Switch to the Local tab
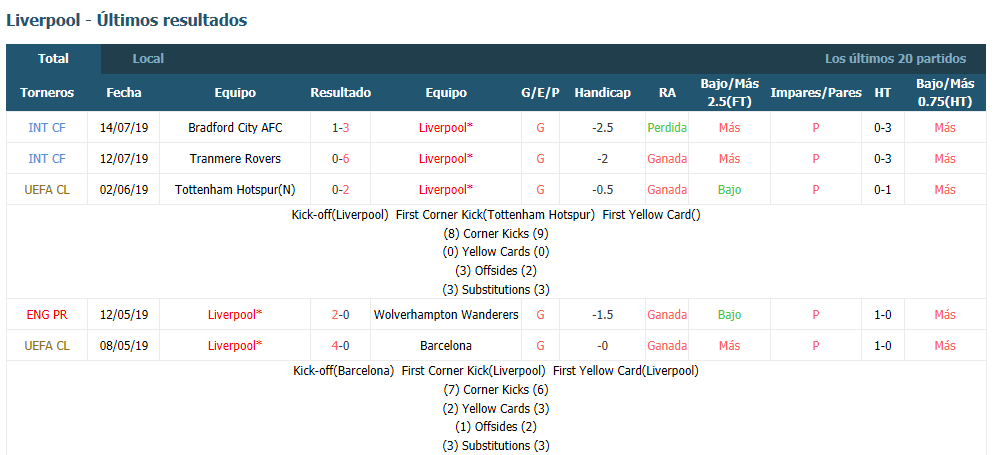The height and width of the screenshot is (455, 996). 148,58
